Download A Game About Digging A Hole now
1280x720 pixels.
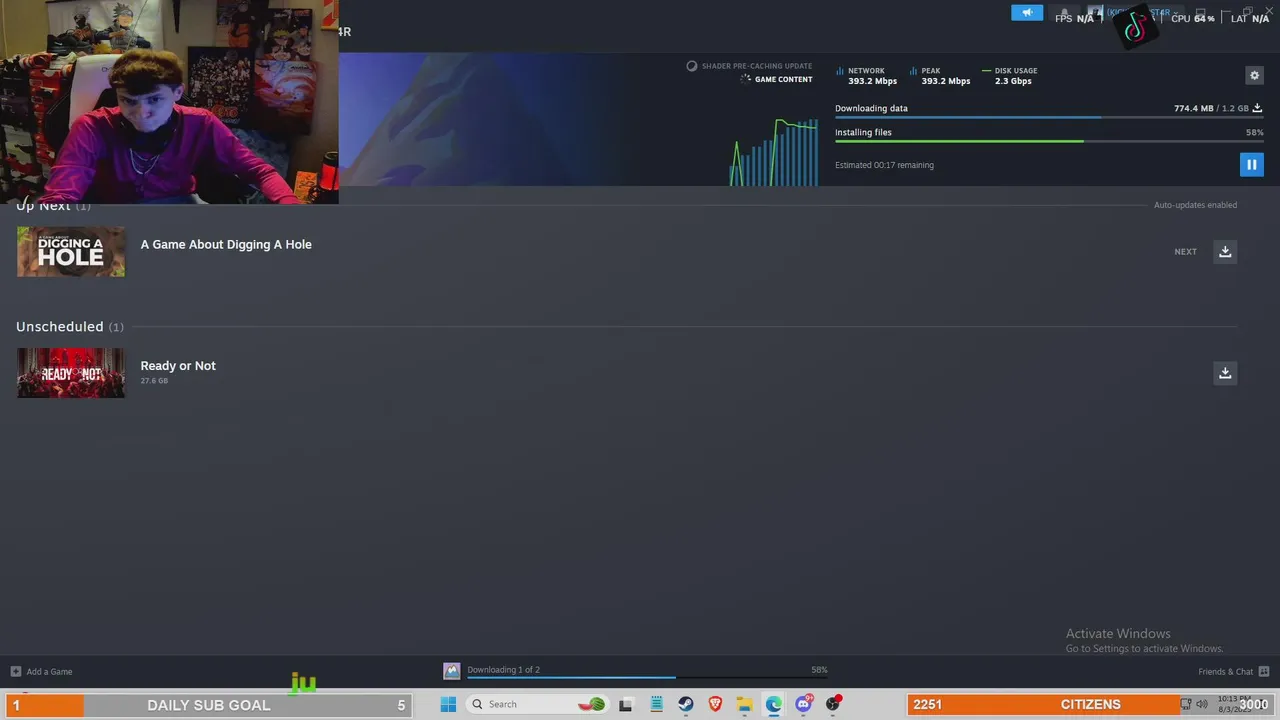click(1225, 252)
